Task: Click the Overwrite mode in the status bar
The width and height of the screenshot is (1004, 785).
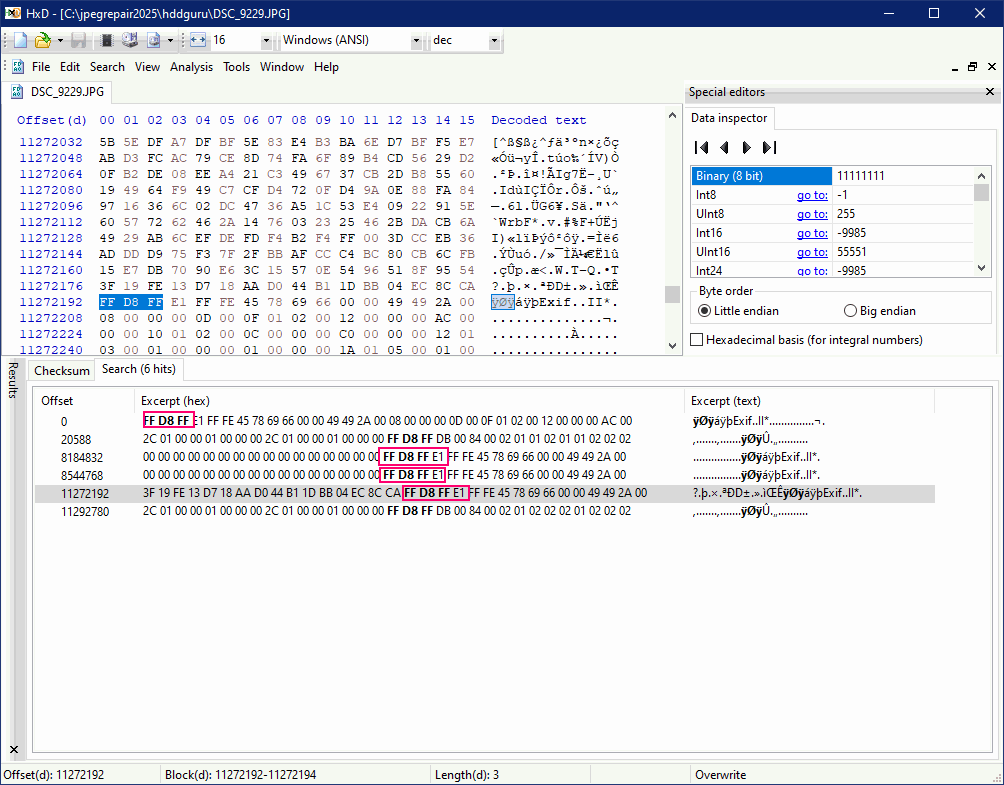Action: (720, 775)
